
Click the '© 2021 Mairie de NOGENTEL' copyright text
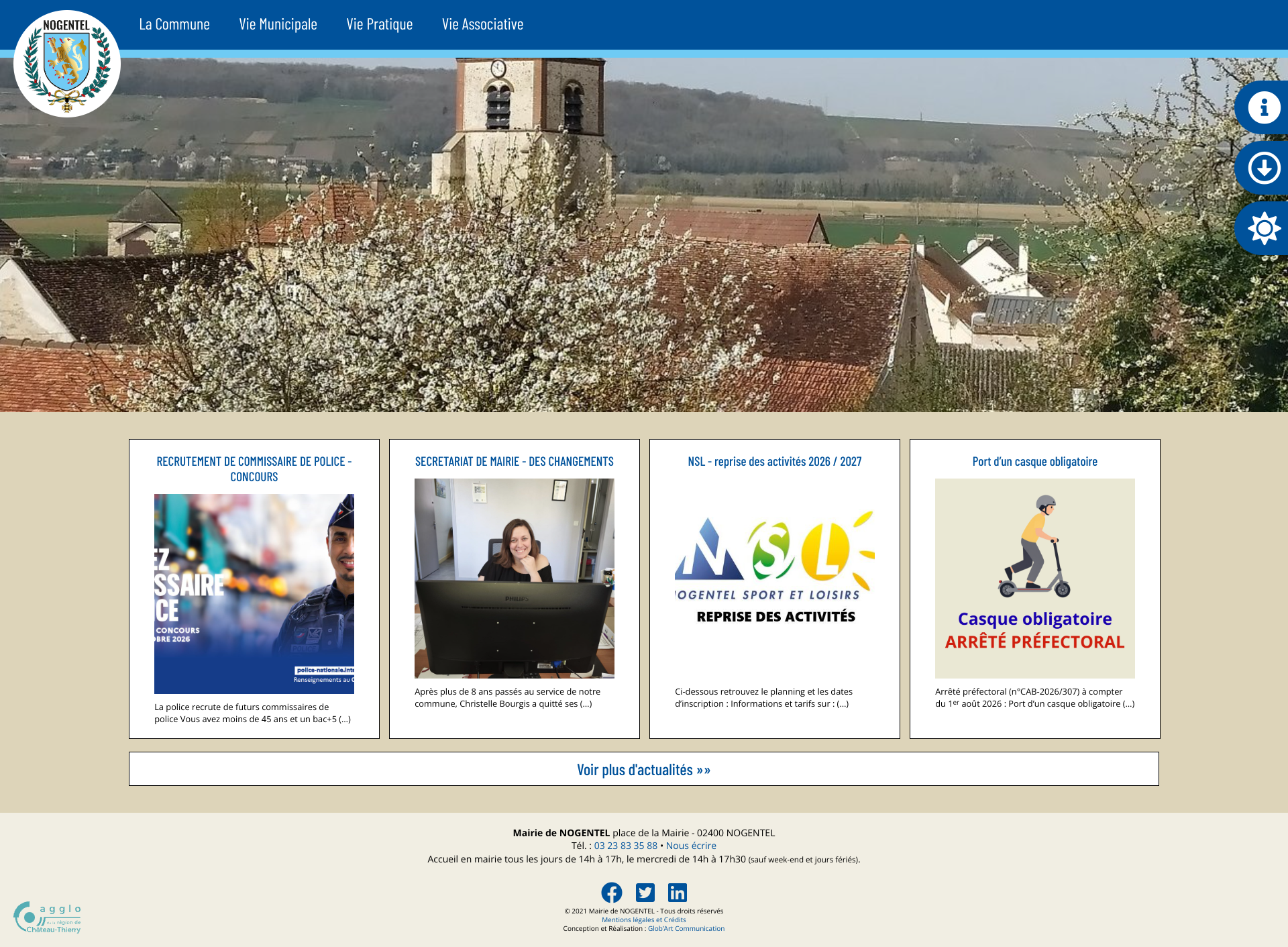point(644,911)
